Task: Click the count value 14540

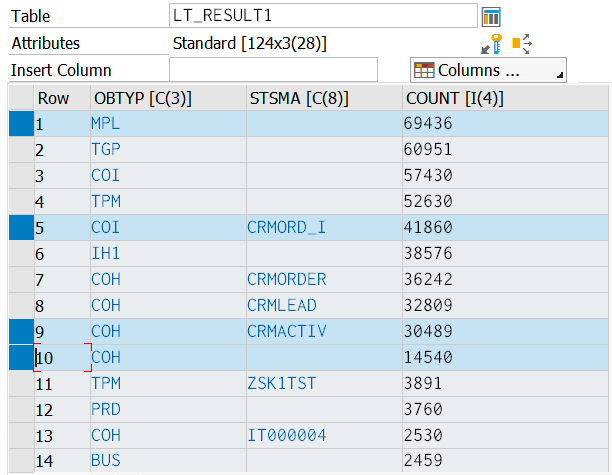Action: (x=505, y=358)
